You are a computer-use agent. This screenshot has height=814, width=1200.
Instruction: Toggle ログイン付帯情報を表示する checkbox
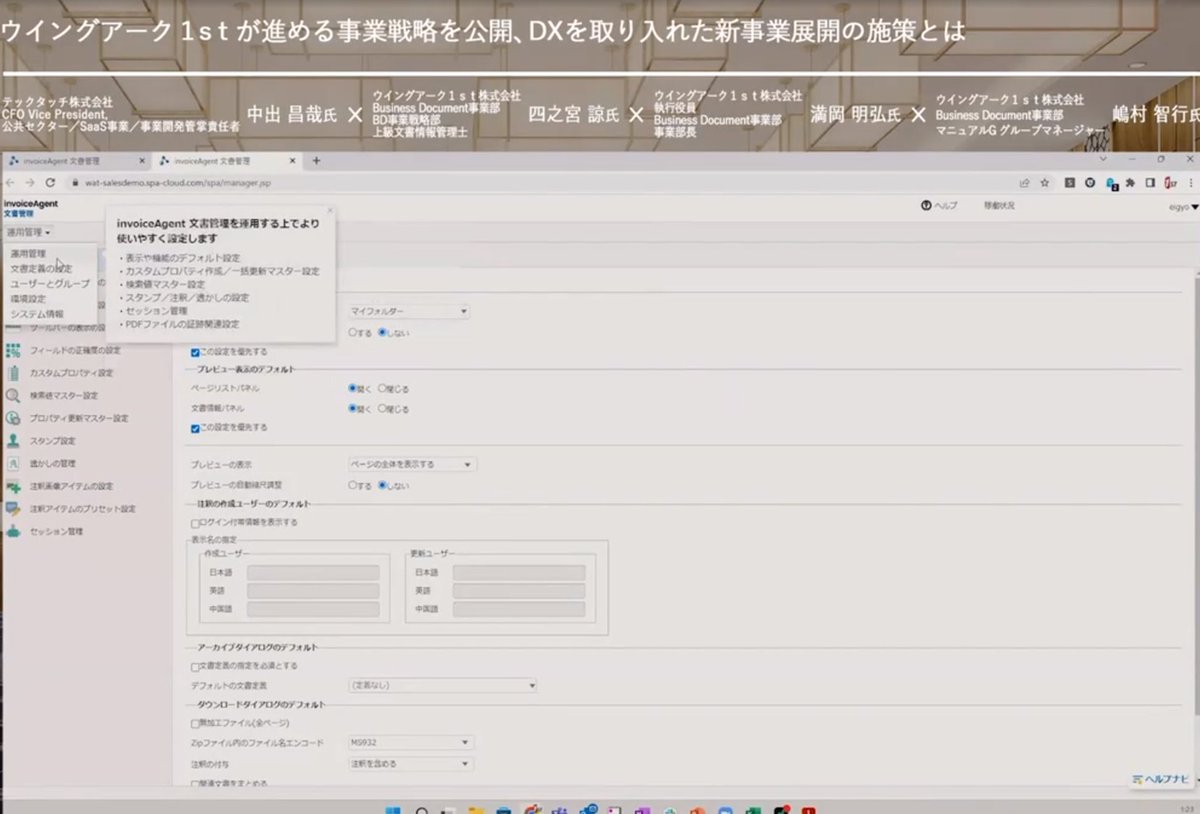(x=195, y=522)
